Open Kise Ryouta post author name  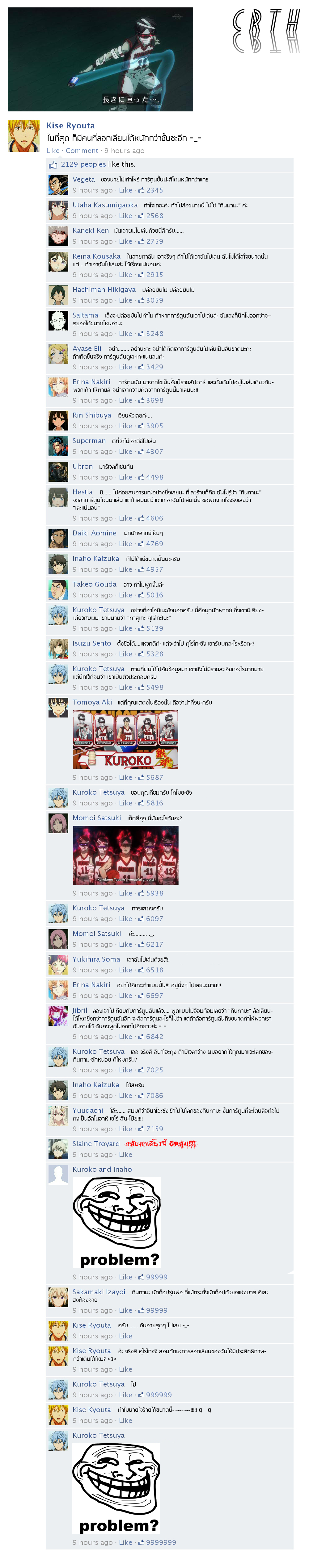[71, 125]
